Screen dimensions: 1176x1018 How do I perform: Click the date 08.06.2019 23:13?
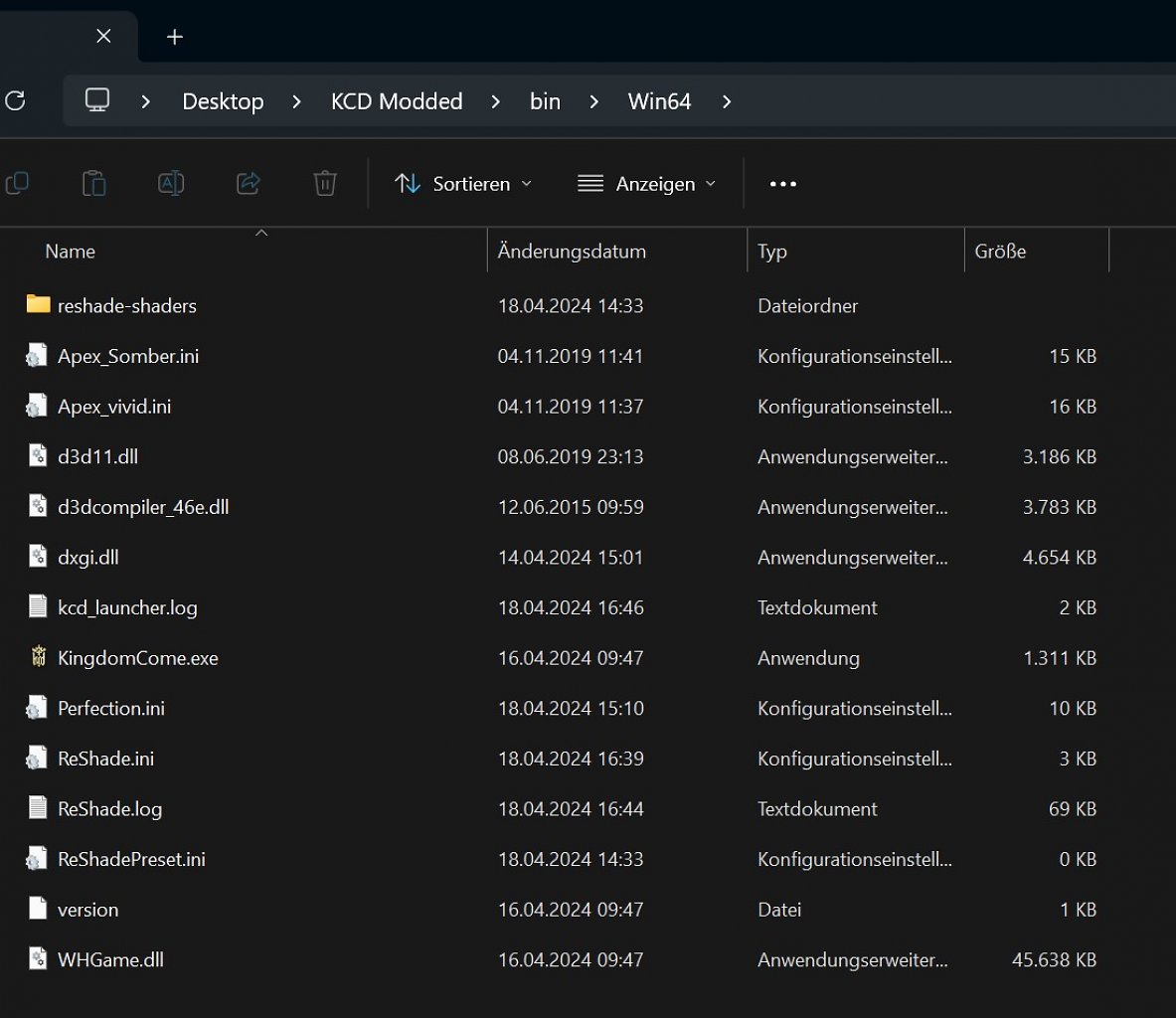(571, 456)
